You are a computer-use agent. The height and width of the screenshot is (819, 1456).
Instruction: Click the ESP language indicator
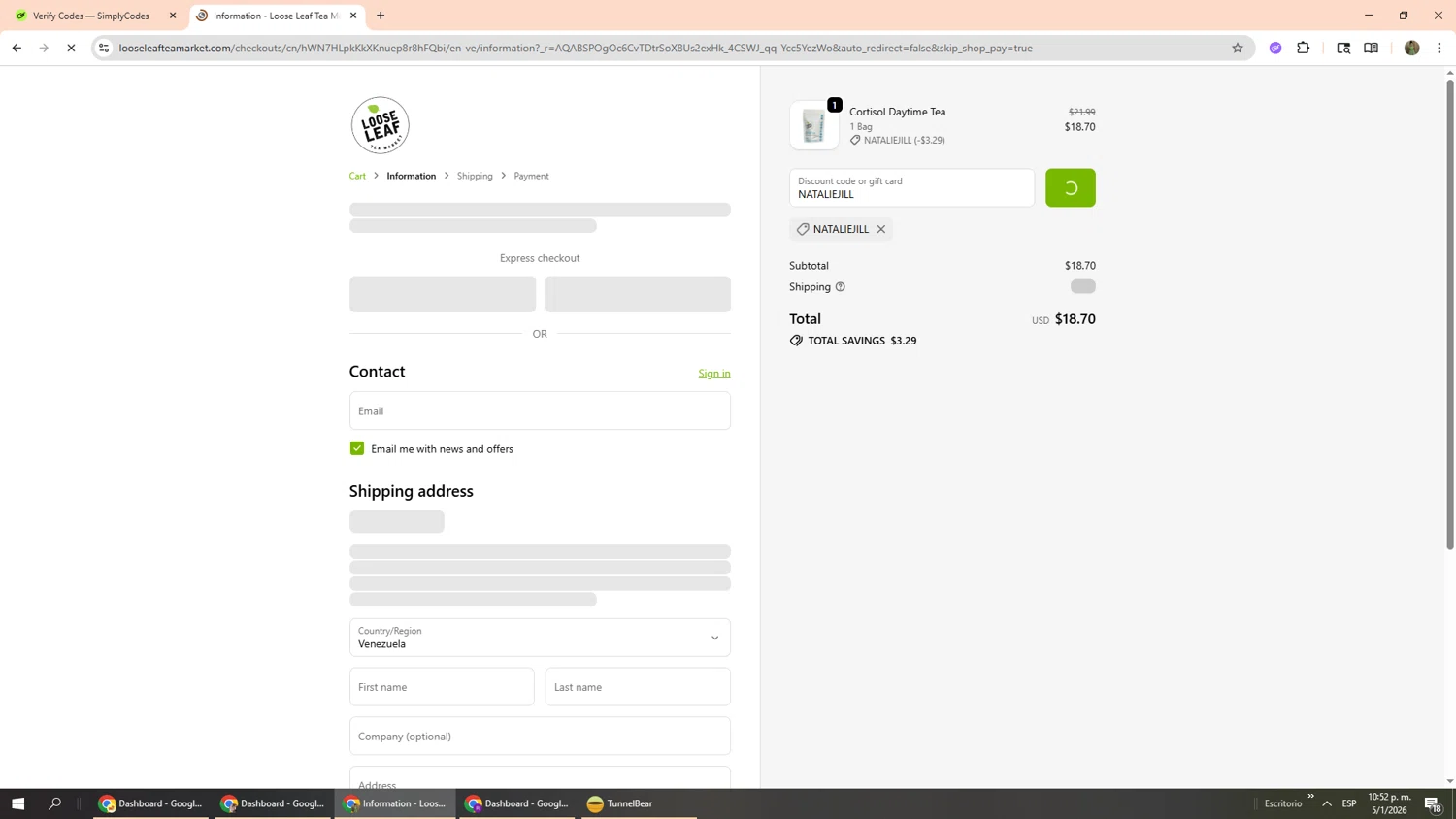click(x=1349, y=803)
